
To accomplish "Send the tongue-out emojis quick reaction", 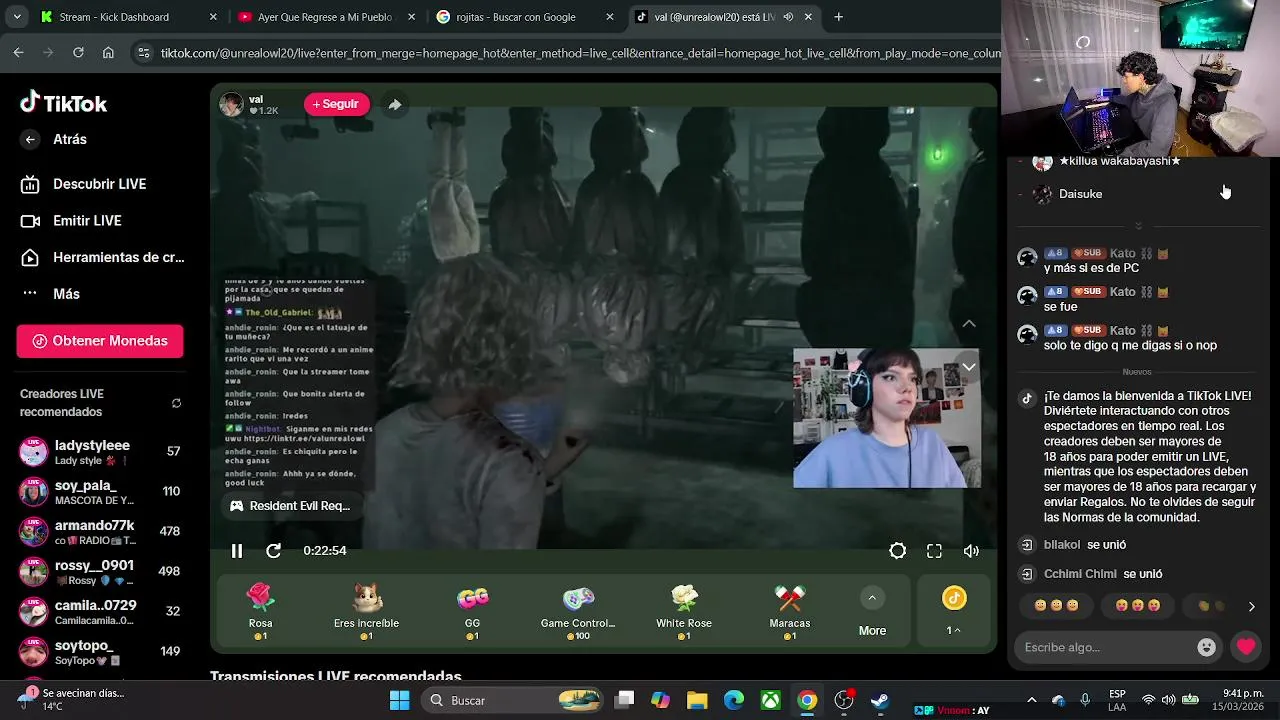I will pos(1137,606).
